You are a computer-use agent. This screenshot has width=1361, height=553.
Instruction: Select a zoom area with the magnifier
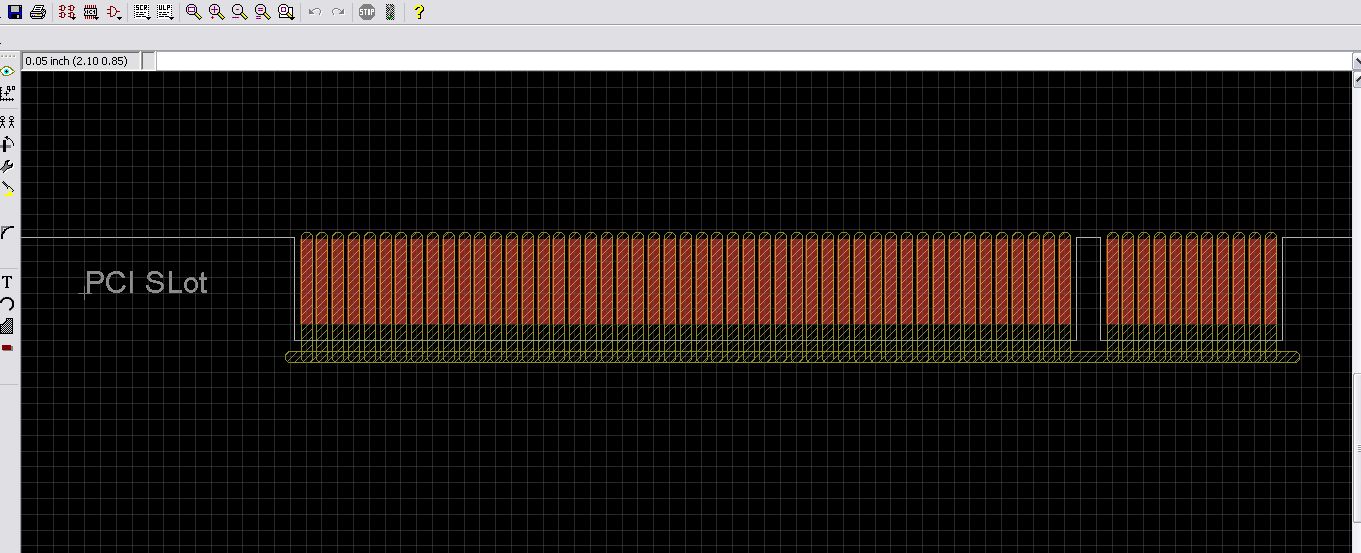coord(286,12)
